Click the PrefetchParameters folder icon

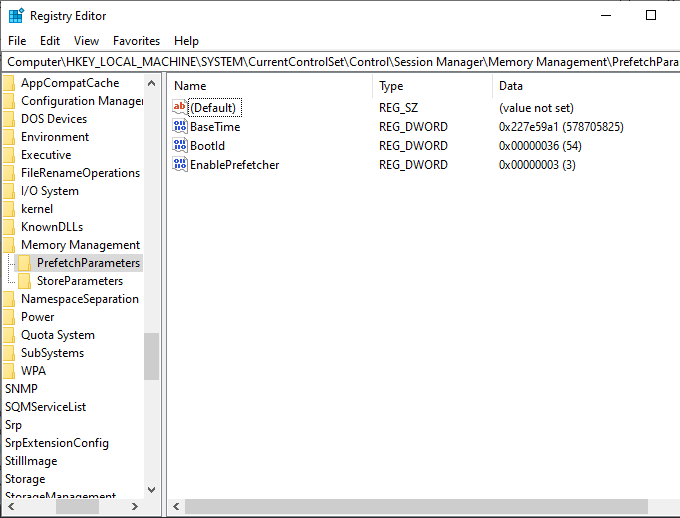pos(25,263)
